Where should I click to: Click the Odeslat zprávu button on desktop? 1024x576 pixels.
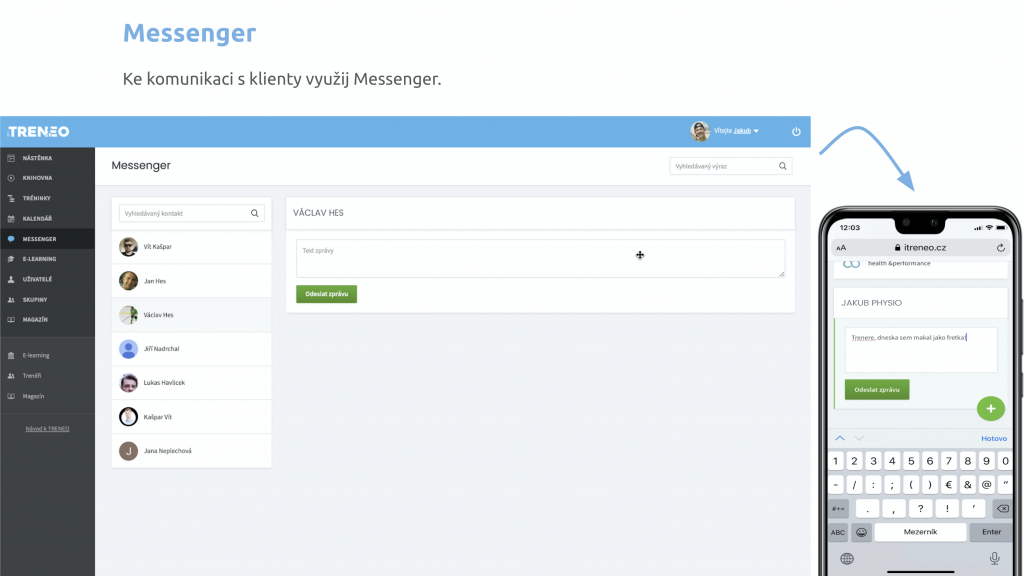click(x=326, y=294)
